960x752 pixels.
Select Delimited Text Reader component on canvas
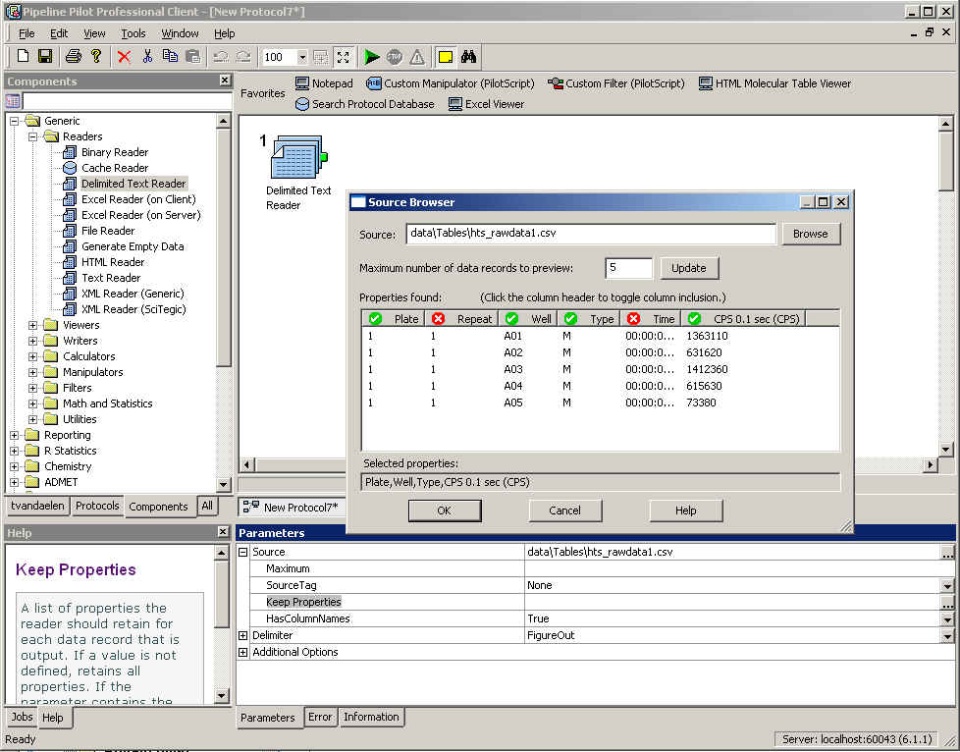tap(298, 157)
